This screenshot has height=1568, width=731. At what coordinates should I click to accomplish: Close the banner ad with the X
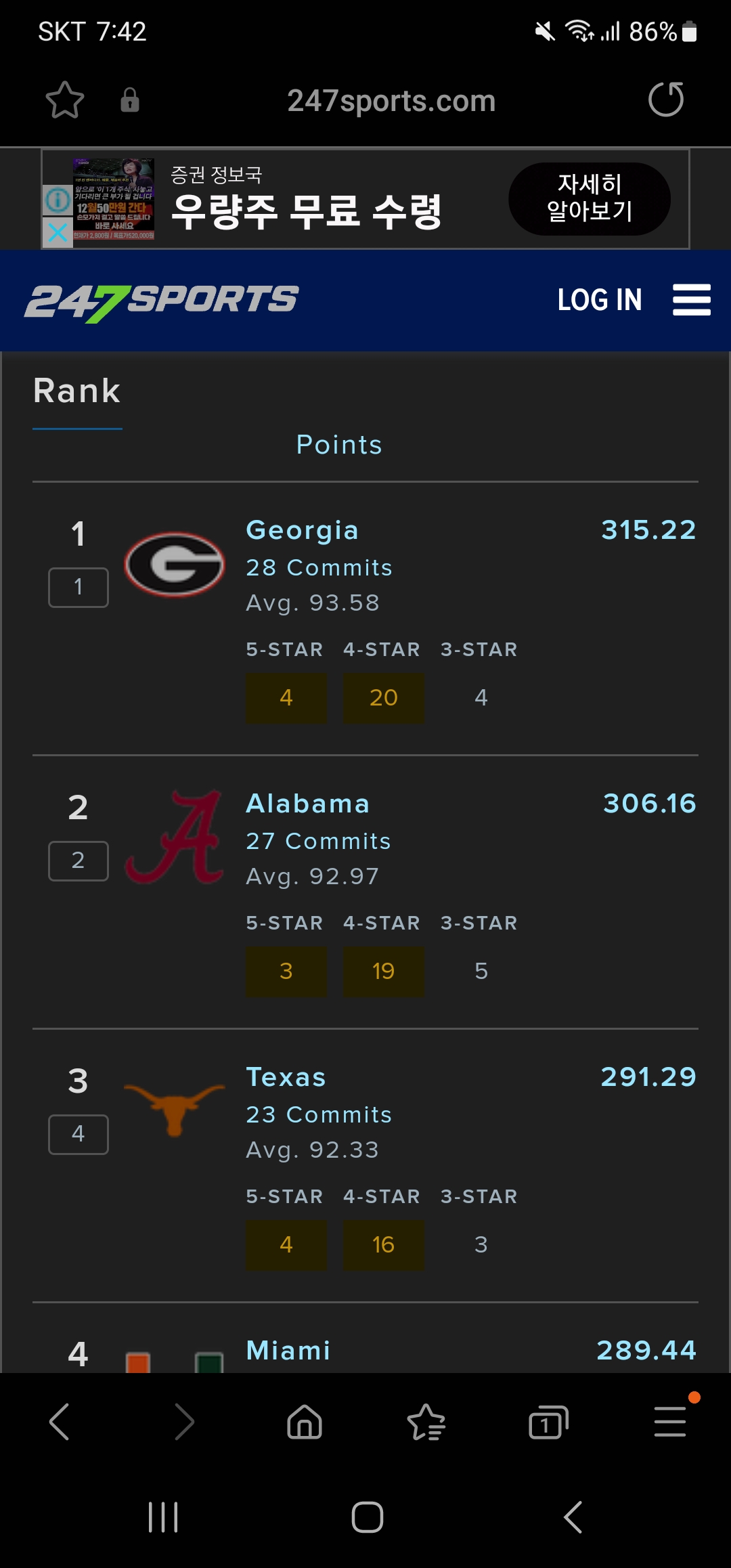coord(58,232)
